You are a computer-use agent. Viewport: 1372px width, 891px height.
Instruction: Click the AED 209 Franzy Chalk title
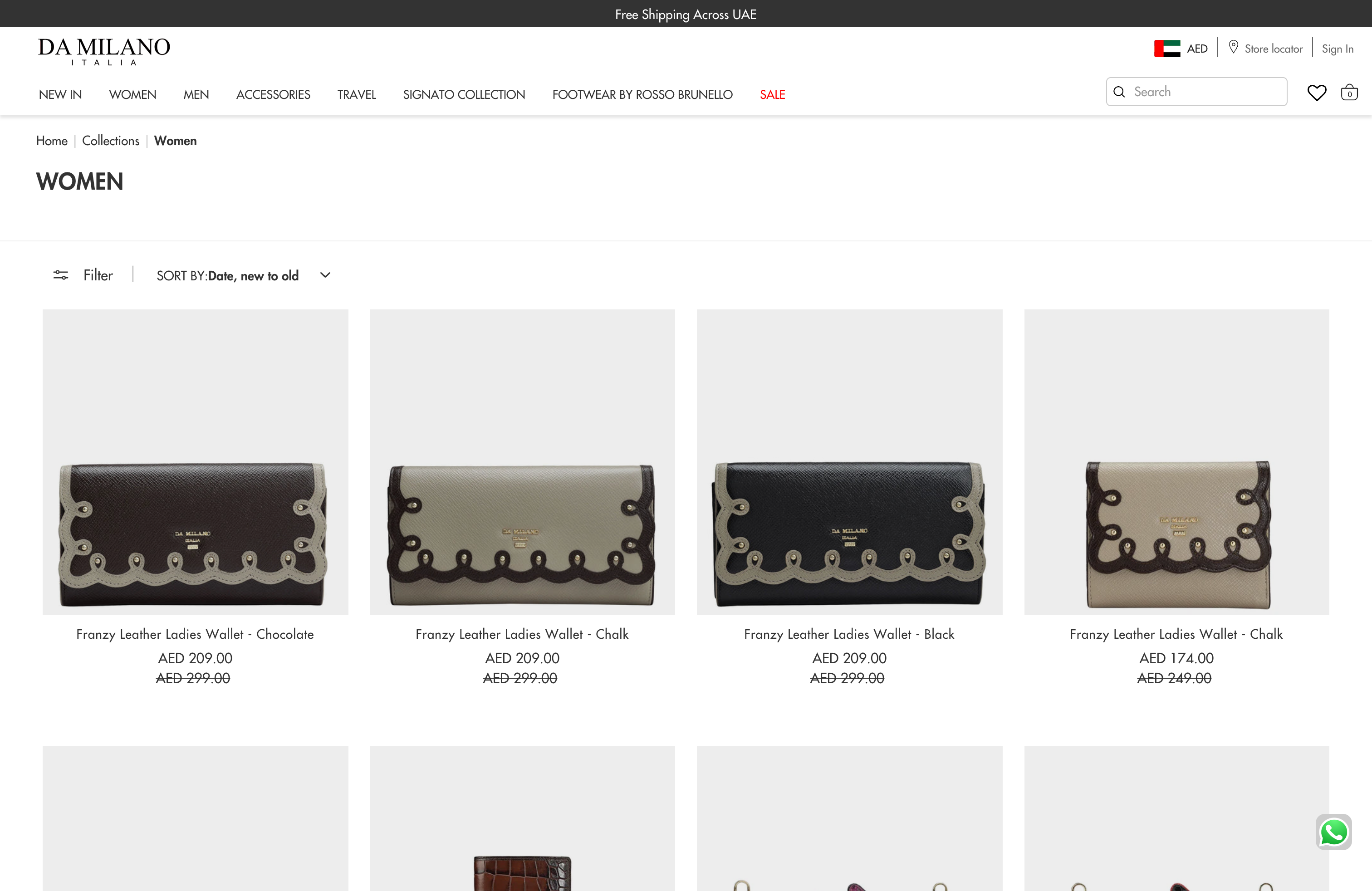[522, 634]
